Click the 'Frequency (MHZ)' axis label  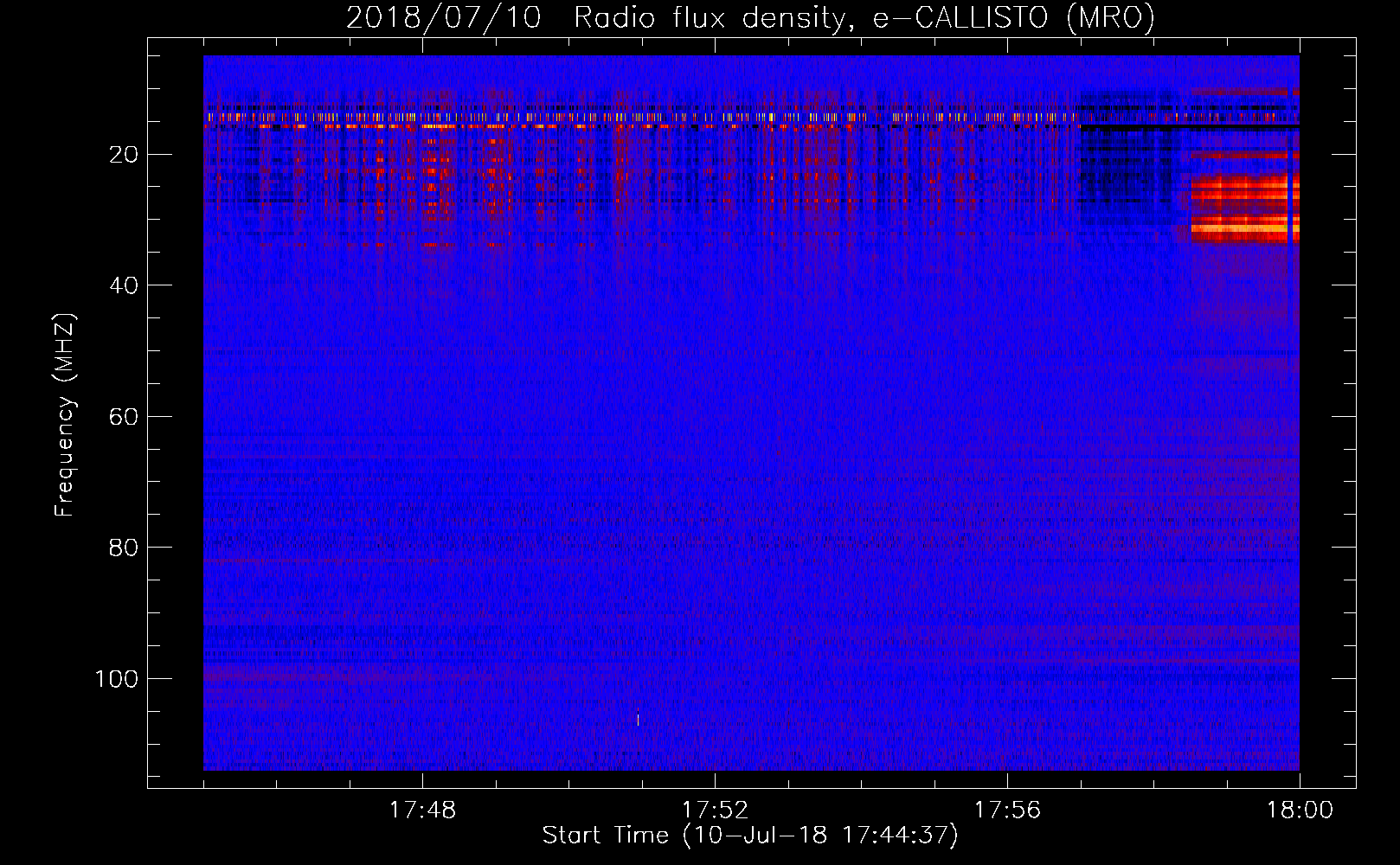coord(65,415)
